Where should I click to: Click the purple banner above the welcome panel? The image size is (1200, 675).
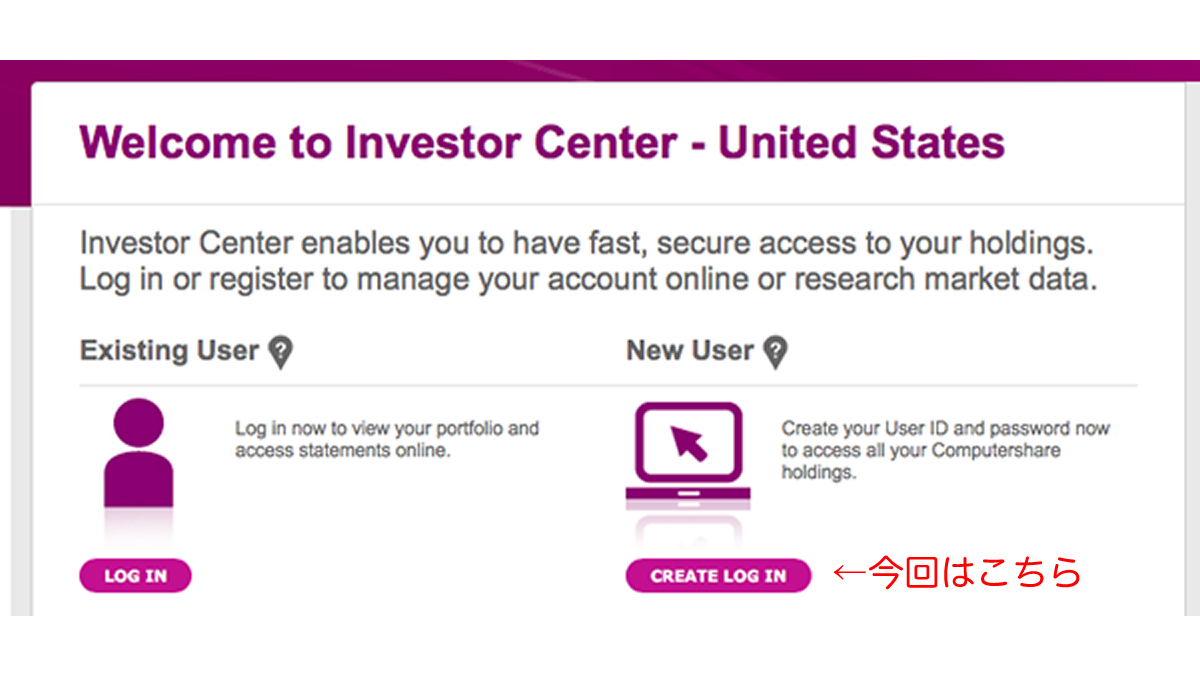[x=600, y=71]
